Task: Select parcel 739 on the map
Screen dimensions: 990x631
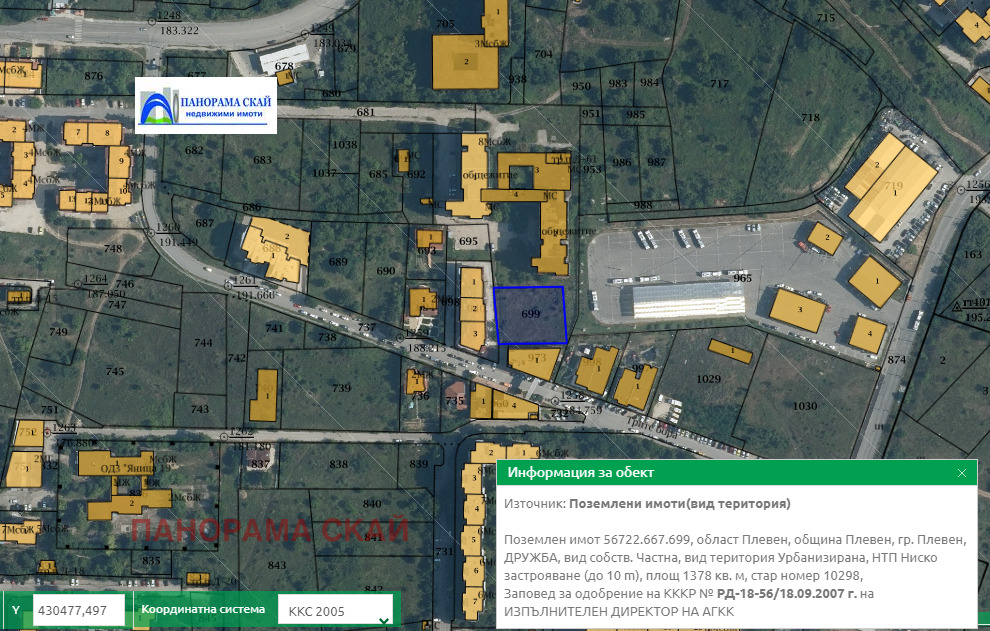Action: pos(341,388)
